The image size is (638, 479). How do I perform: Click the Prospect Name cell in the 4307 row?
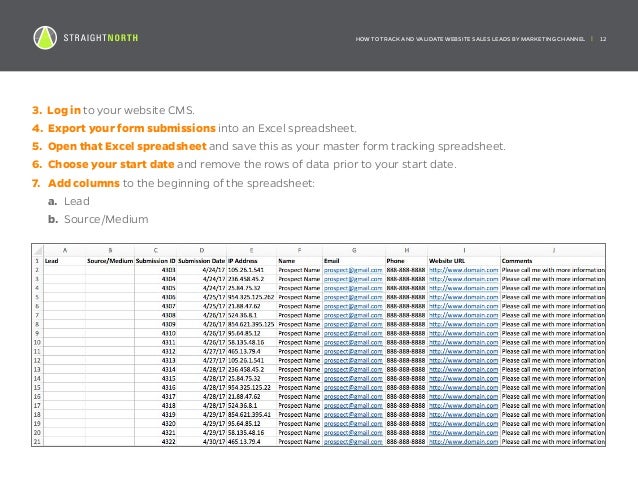coord(299,306)
